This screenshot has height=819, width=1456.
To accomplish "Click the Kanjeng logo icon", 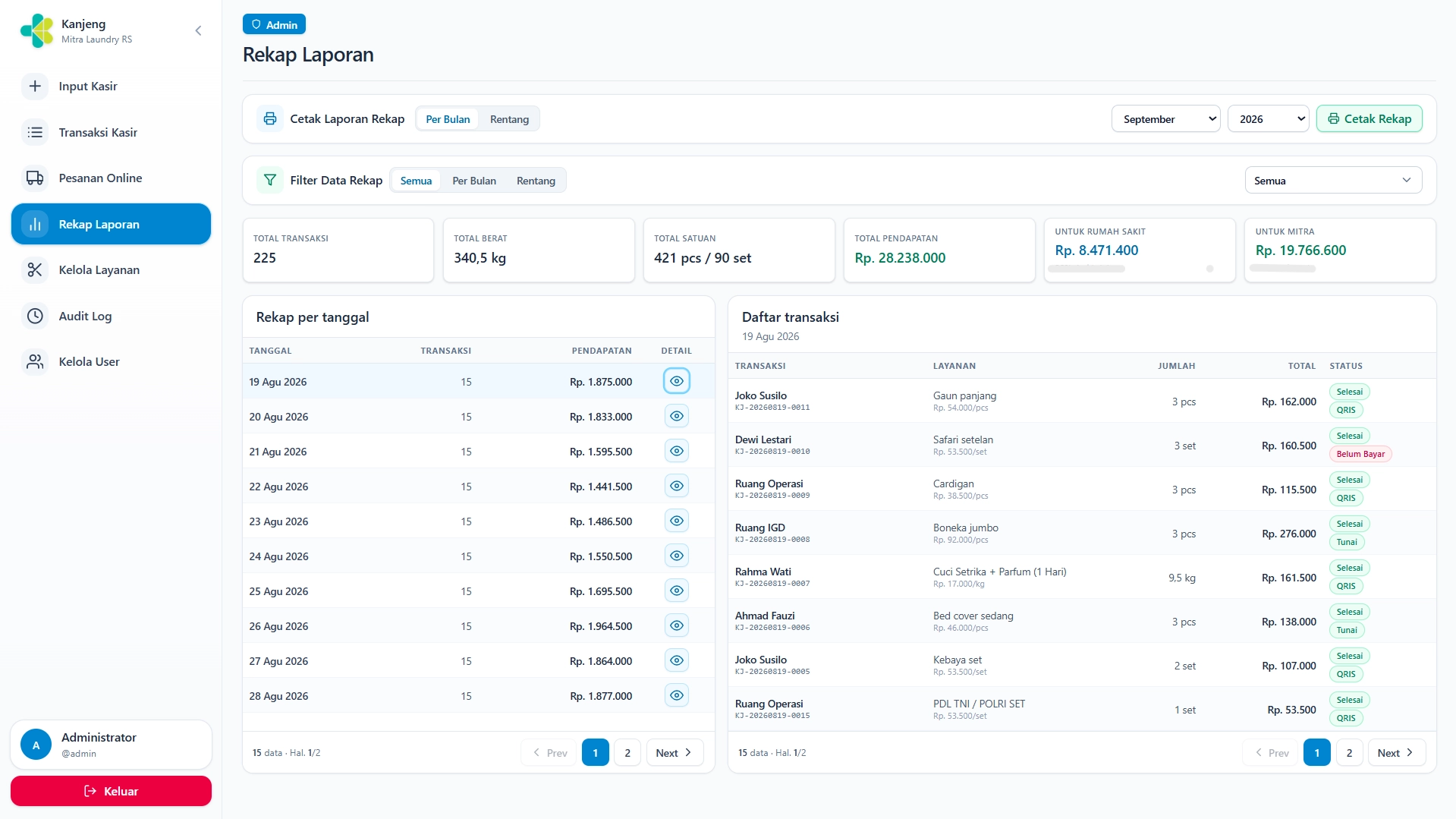I will [36, 31].
